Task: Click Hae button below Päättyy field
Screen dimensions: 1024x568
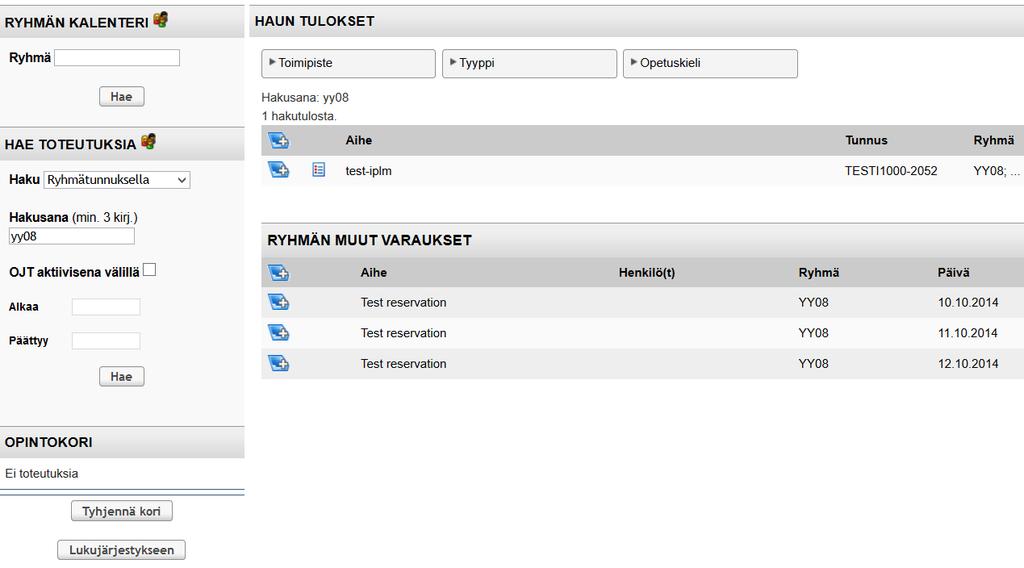Action: pos(121,377)
